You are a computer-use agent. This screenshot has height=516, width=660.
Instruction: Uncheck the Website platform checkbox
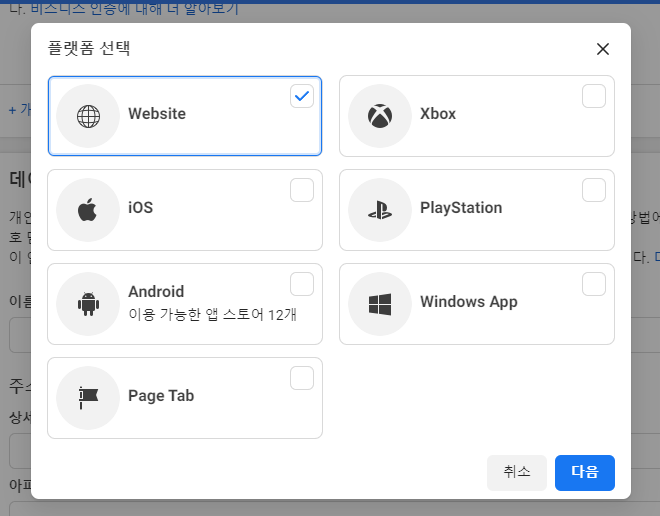click(302, 96)
